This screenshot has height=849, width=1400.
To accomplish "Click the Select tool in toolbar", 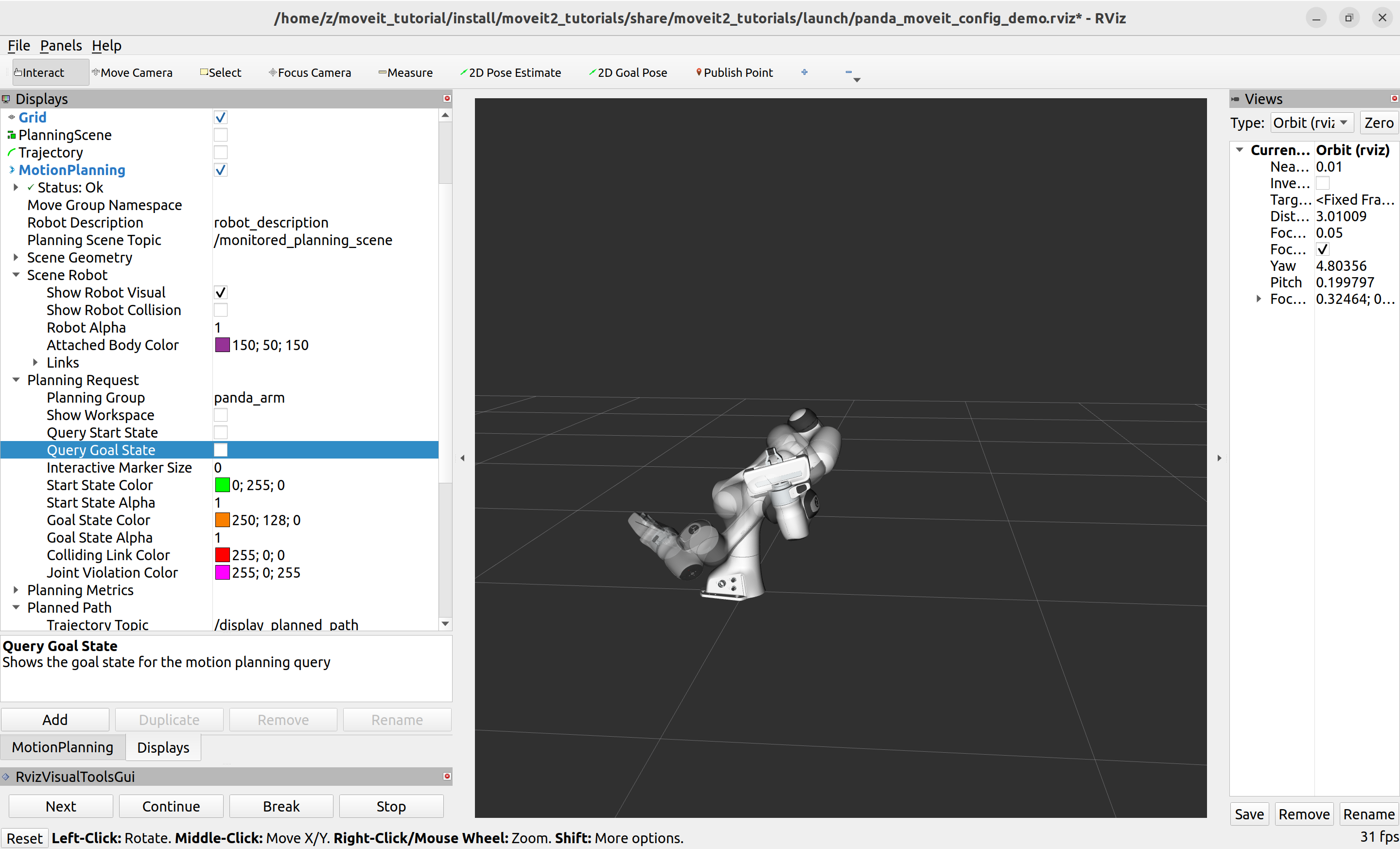I will click(221, 73).
